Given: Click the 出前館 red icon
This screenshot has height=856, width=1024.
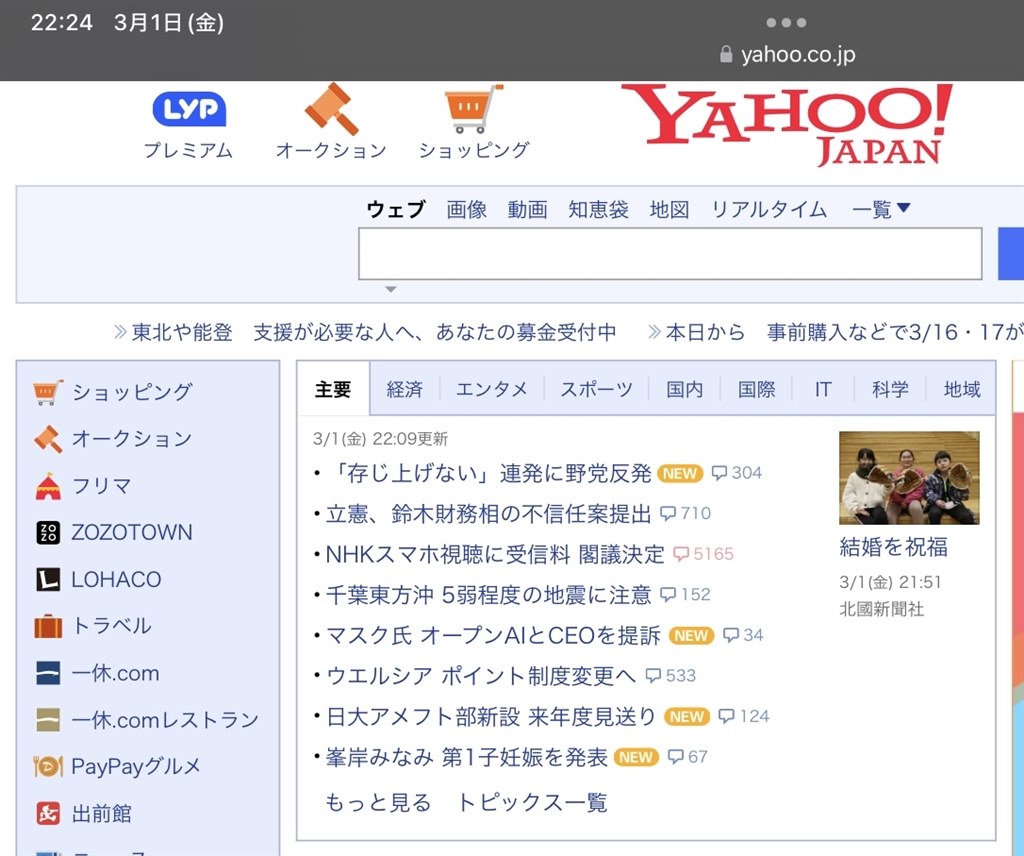Looking at the screenshot, I should (x=48, y=813).
